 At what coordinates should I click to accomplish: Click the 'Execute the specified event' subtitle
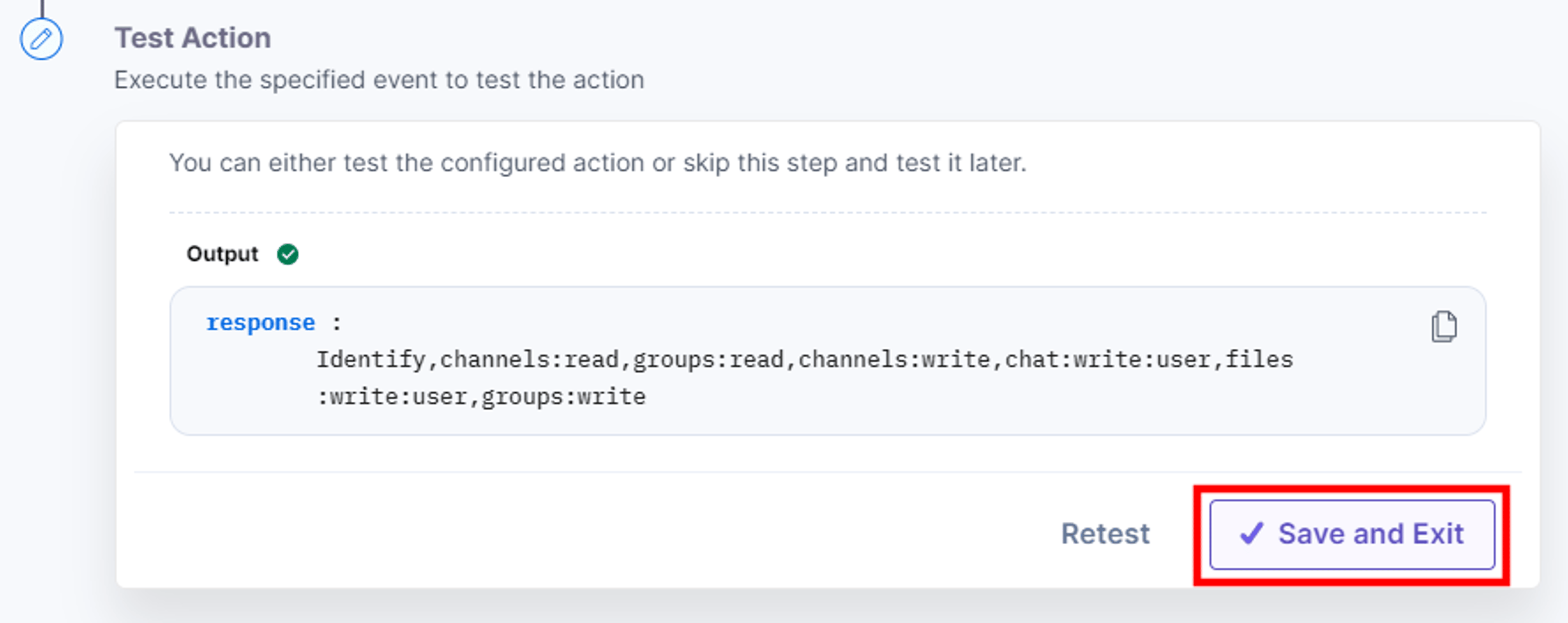point(379,80)
